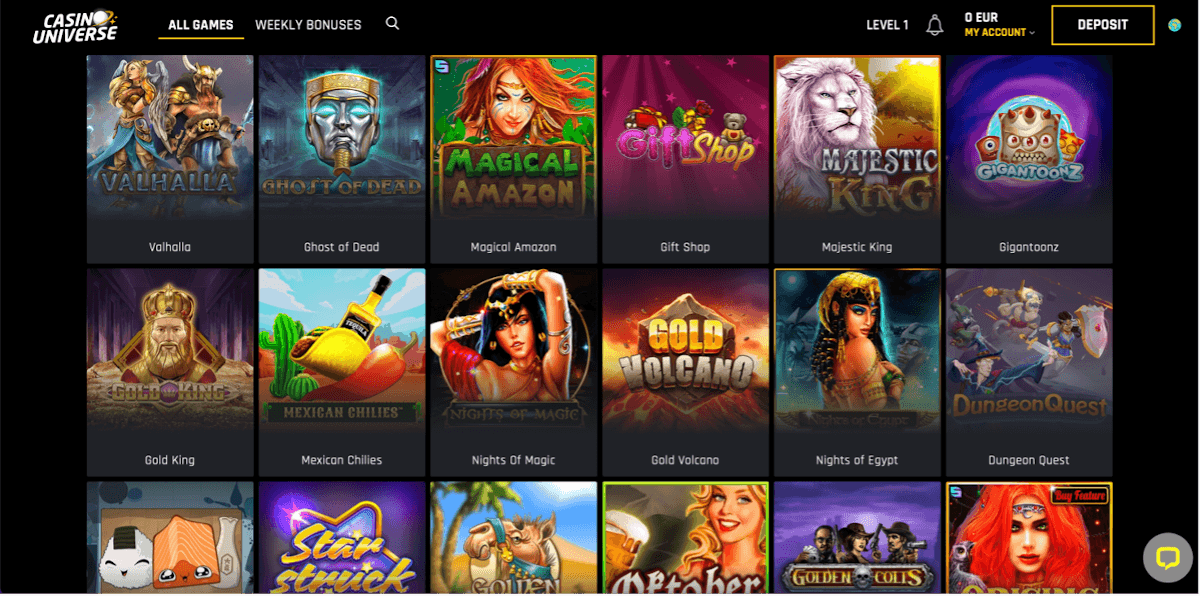This screenshot has height=596, width=1200.
Task: Open the Nights of Egypt tile
Action: (857, 372)
